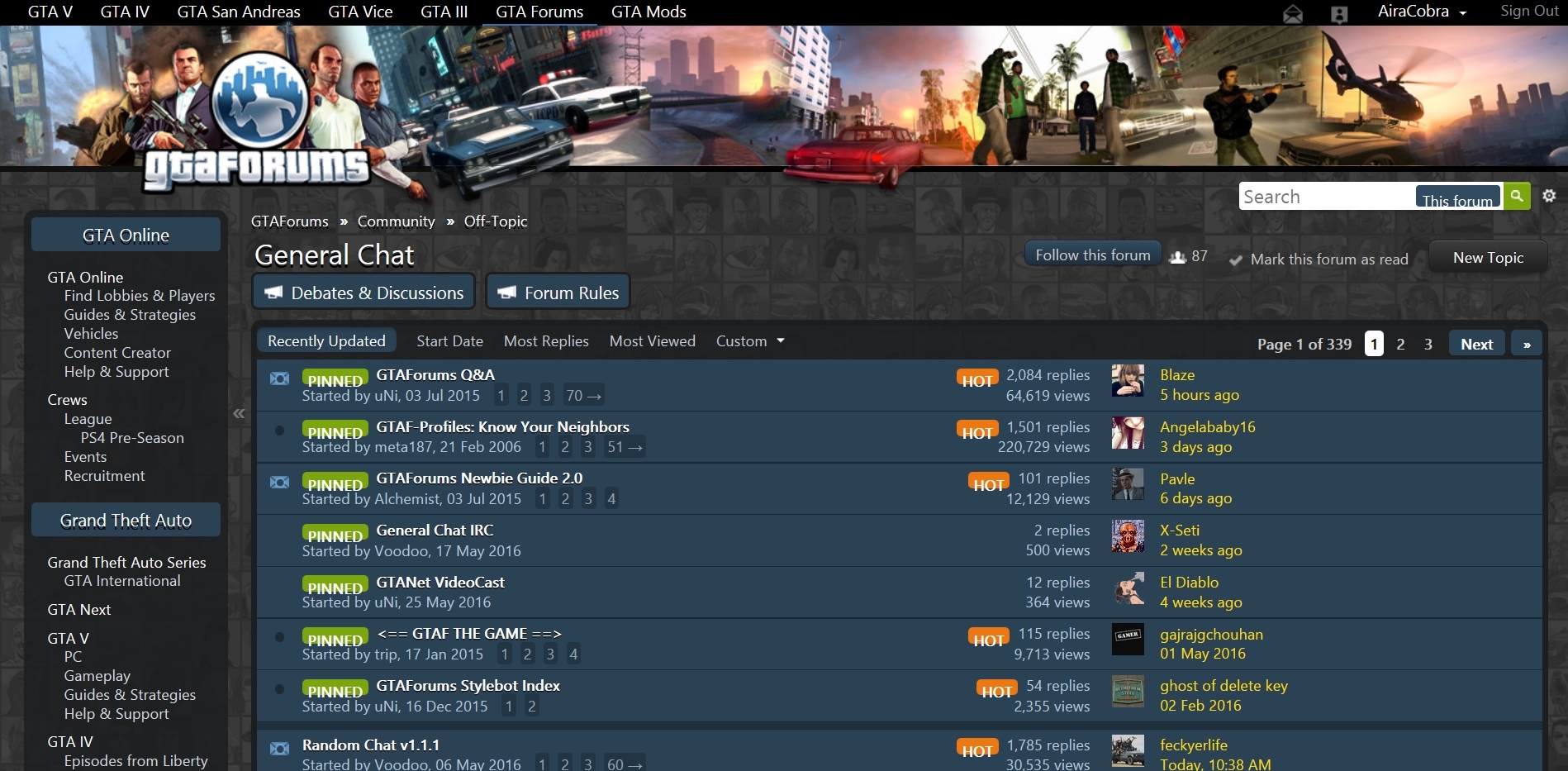This screenshot has height=771, width=1568.
Task: Open X-Seti's avatar thumbnail
Action: click(1128, 536)
